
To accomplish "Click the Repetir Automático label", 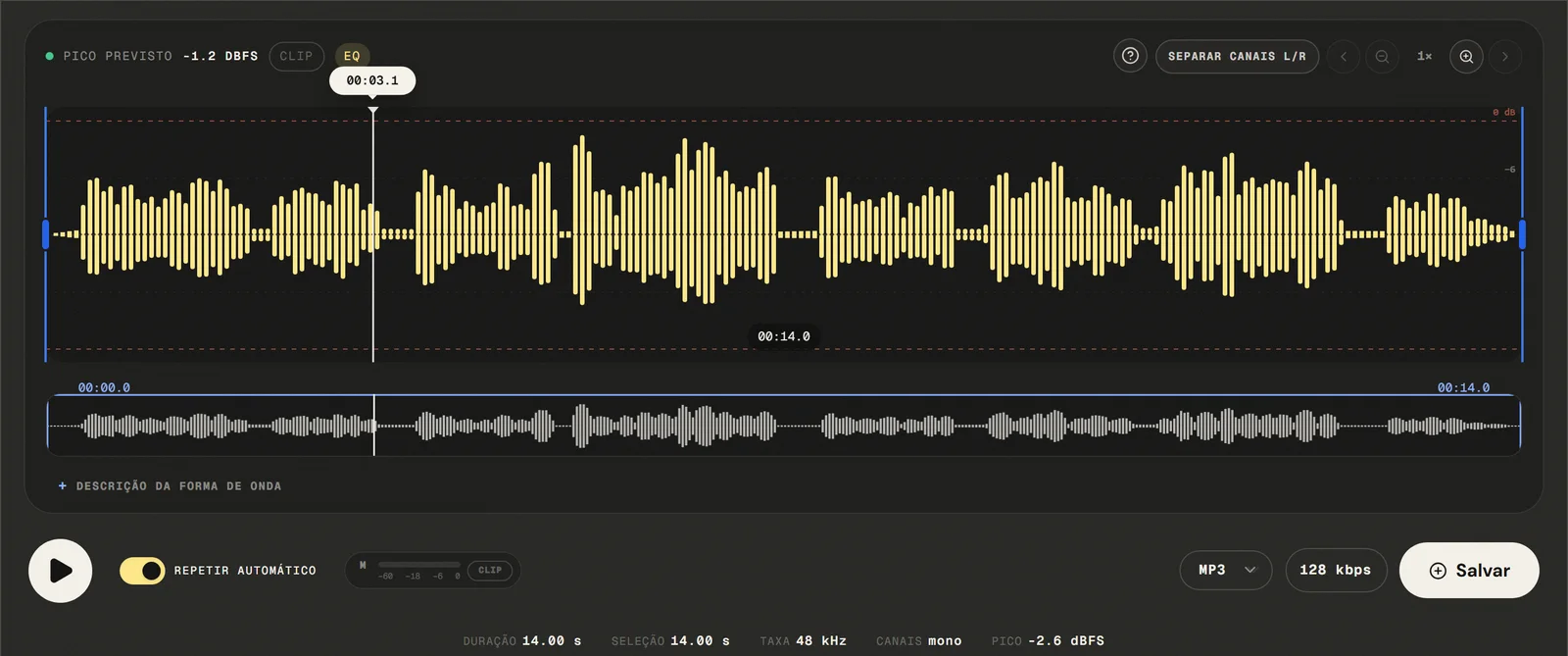I will [245, 571].
